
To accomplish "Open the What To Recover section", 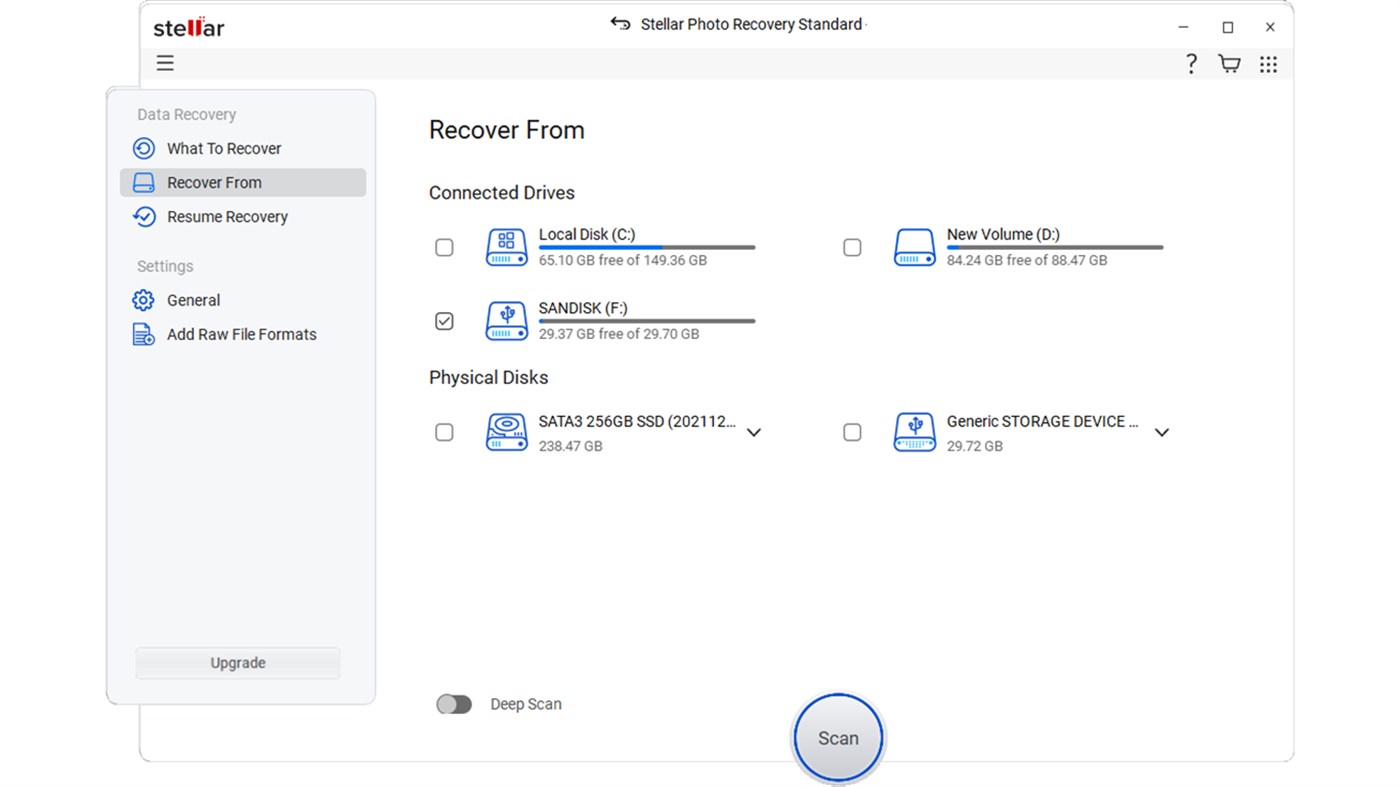I will [x=223, y=148].
